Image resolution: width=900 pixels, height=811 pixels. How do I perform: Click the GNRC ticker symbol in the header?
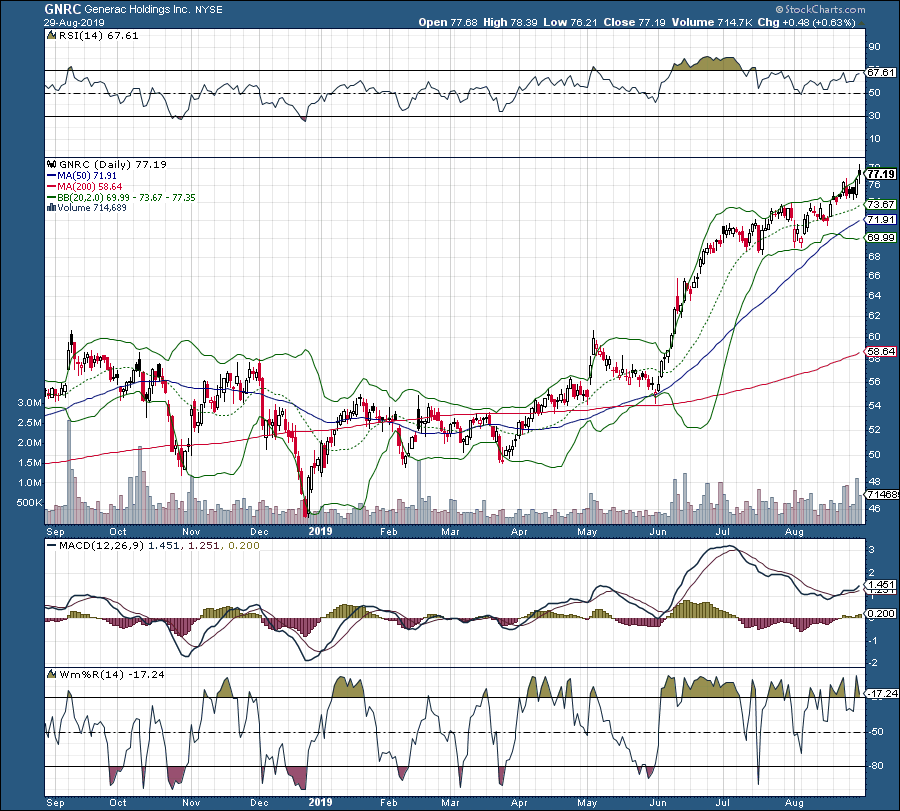click(63, 9)
